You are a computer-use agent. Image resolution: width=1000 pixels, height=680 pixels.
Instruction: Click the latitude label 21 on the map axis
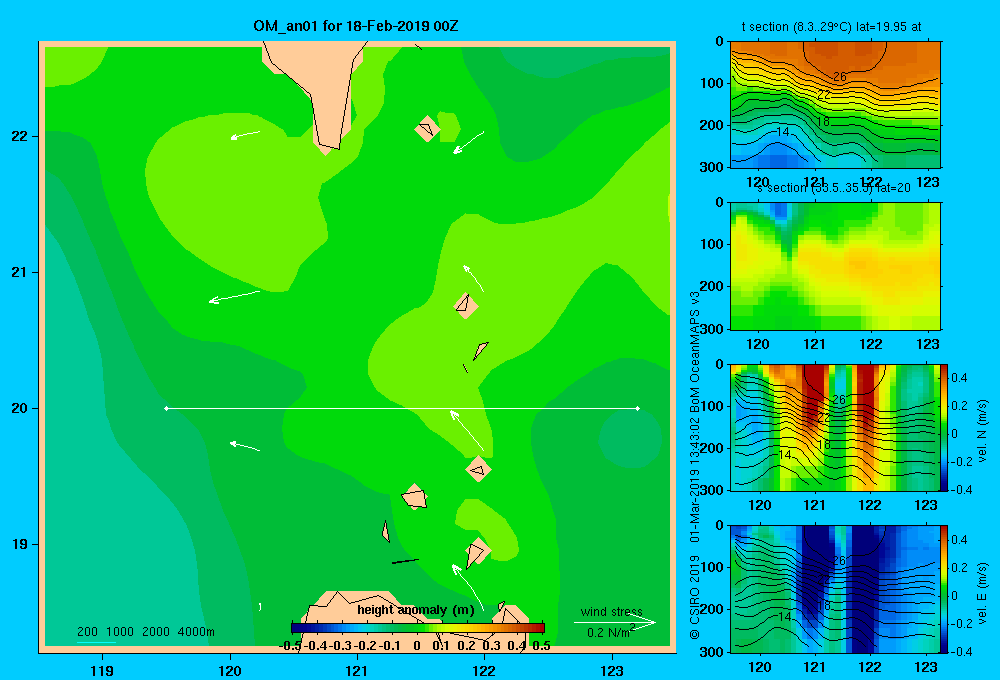point(20,272)
